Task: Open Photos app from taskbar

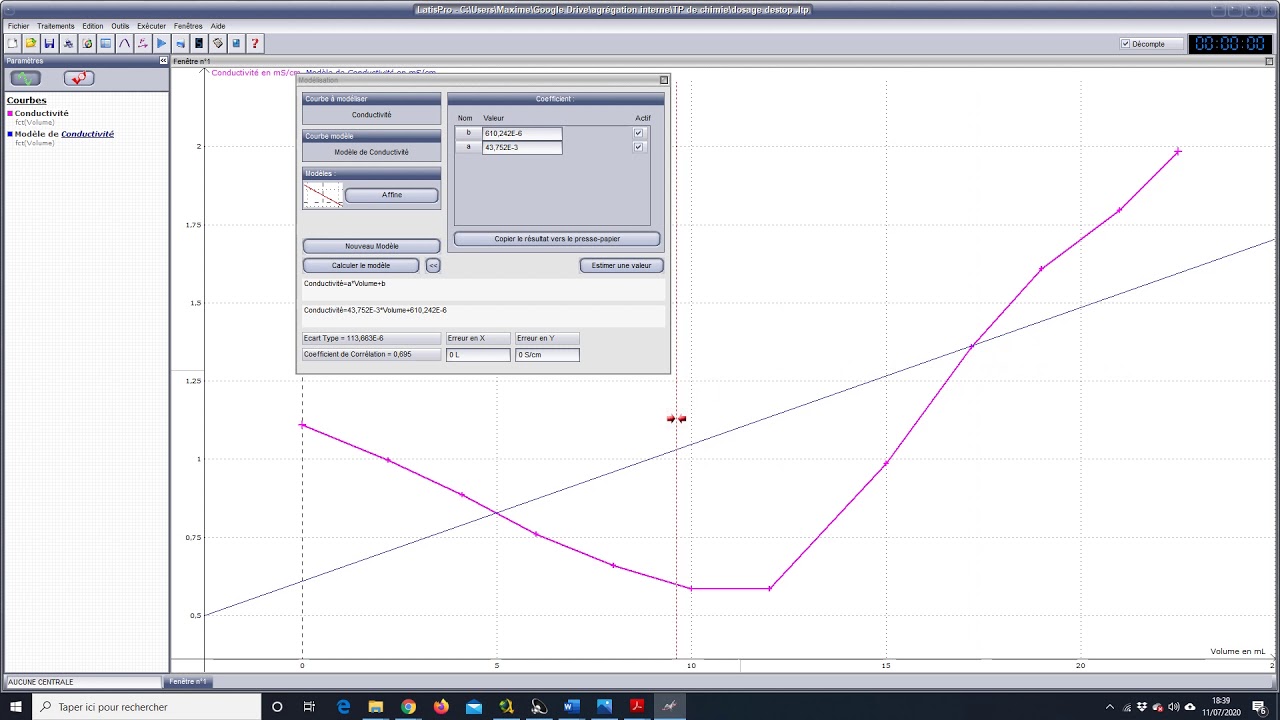Action: (604, 707)
